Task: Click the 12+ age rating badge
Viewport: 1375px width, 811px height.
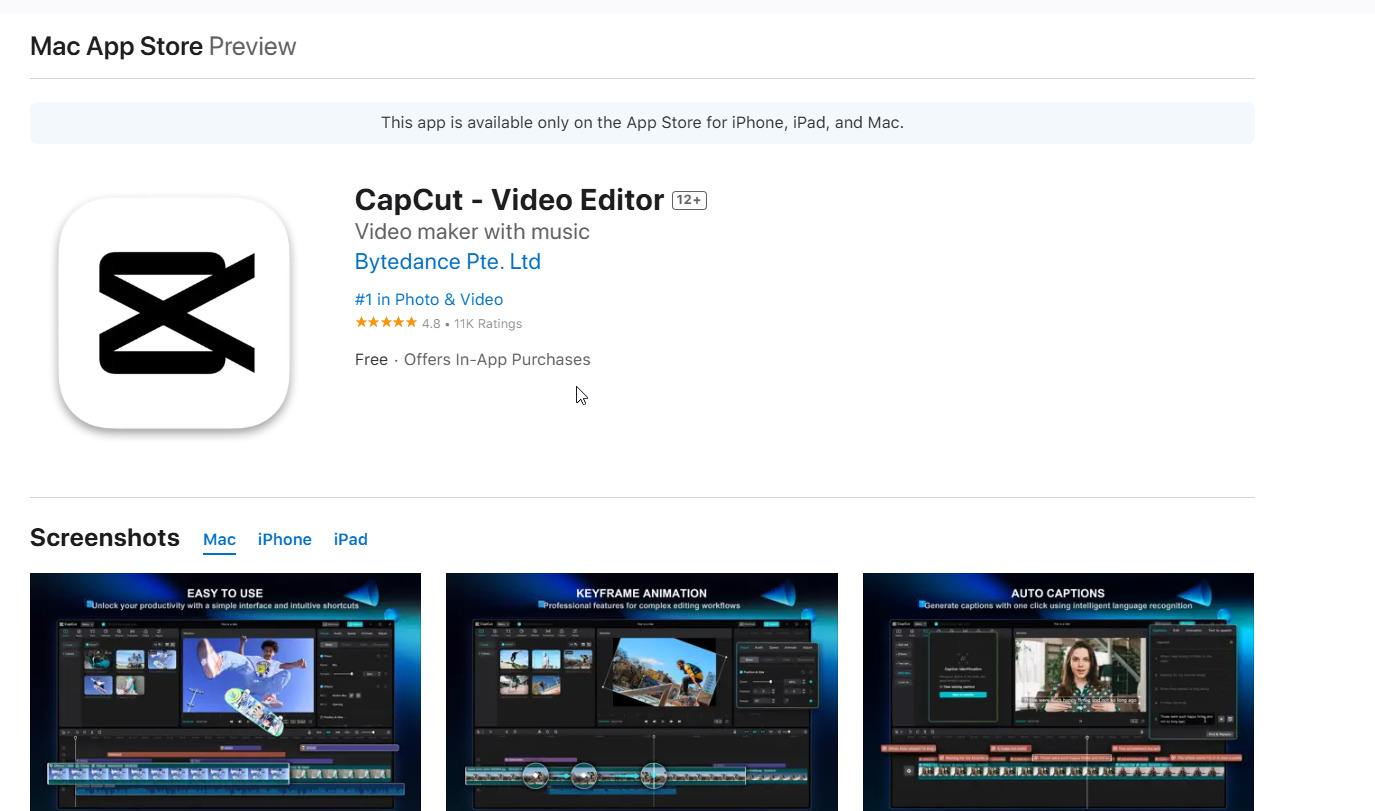Action: [690, 200]
